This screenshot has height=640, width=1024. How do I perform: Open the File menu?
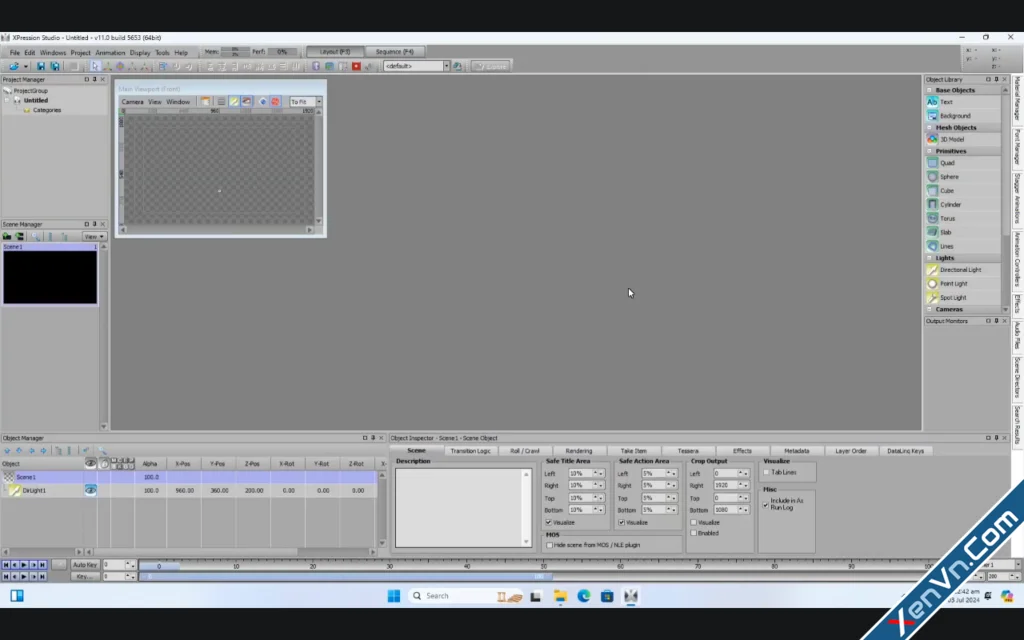click(x=14, y=52)
